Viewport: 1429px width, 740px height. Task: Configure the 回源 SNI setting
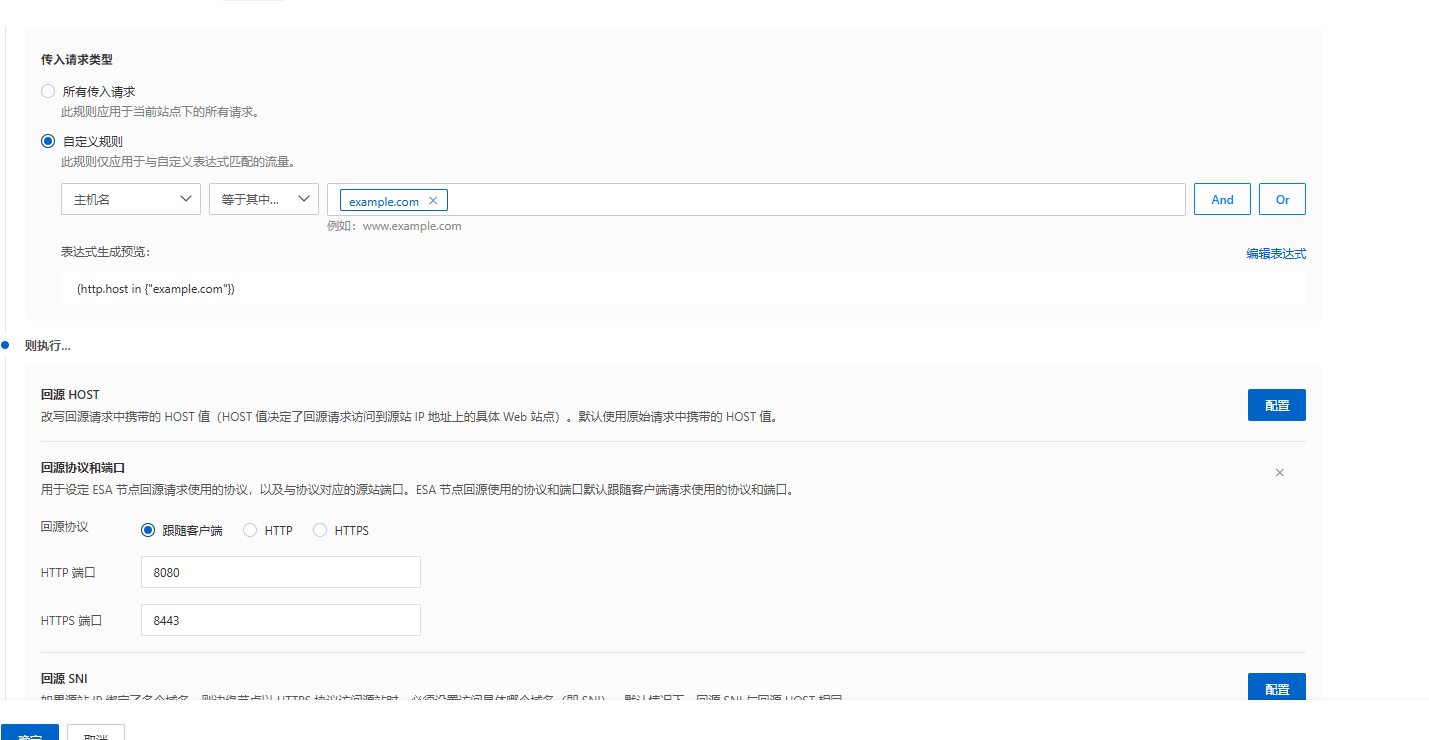click(x=1276, y=688)
